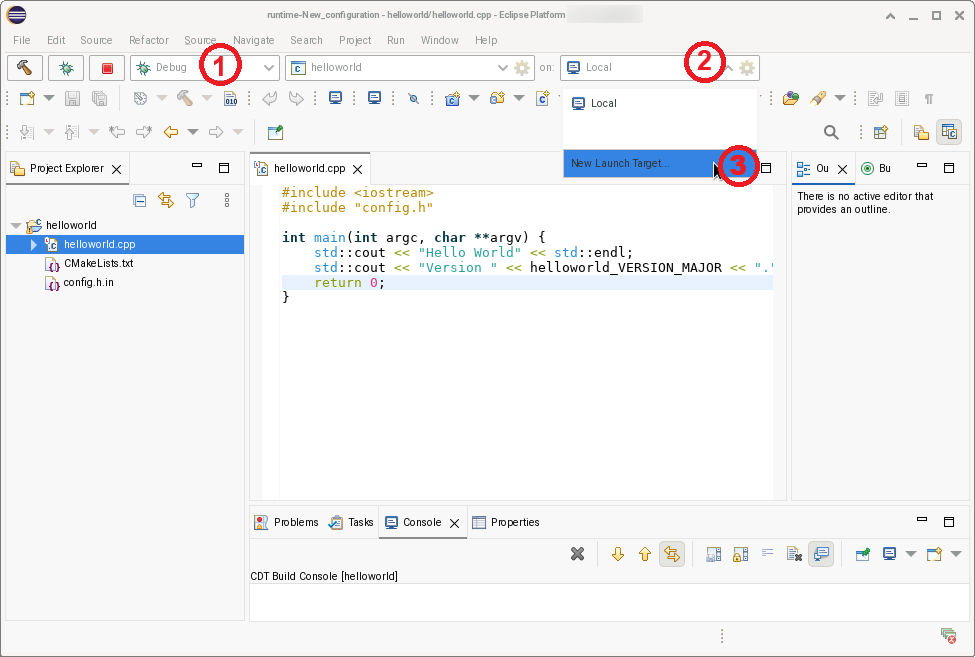Toggle Link with Editor in Project Explorer
This screenshot has width=975, height=657.
[166, 200]
